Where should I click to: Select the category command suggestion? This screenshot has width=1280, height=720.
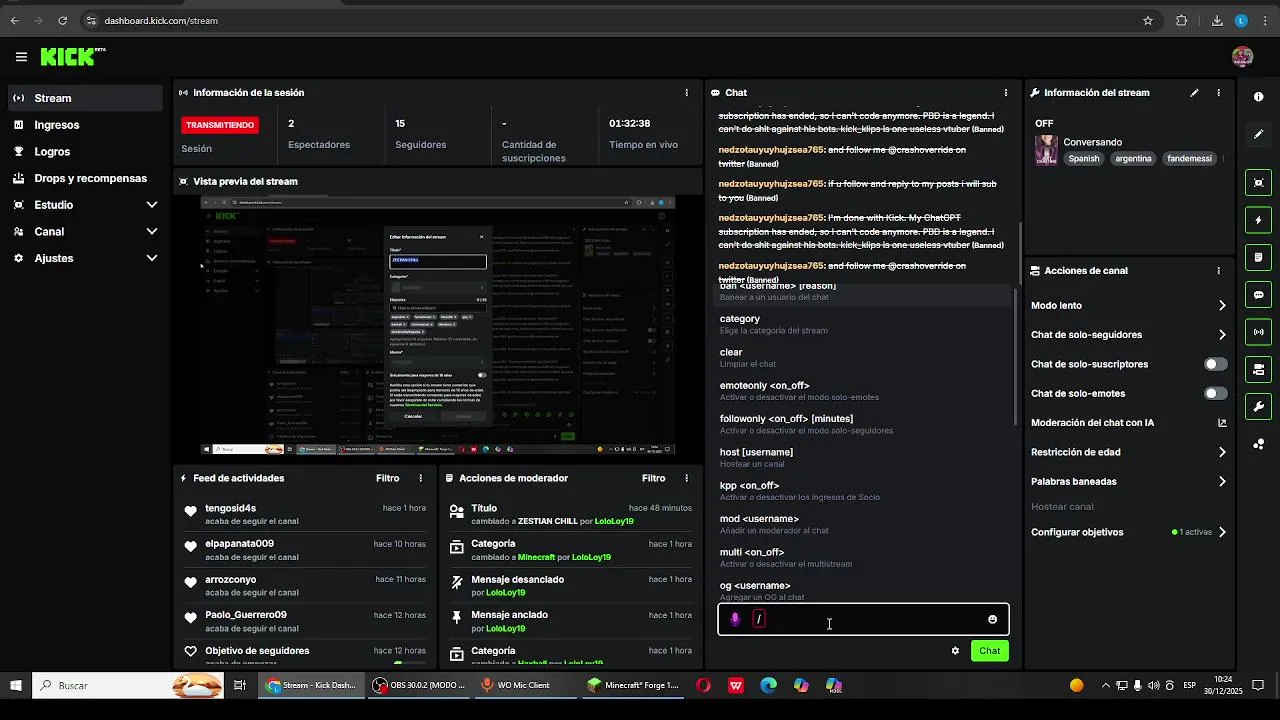[x=863, y=324]
